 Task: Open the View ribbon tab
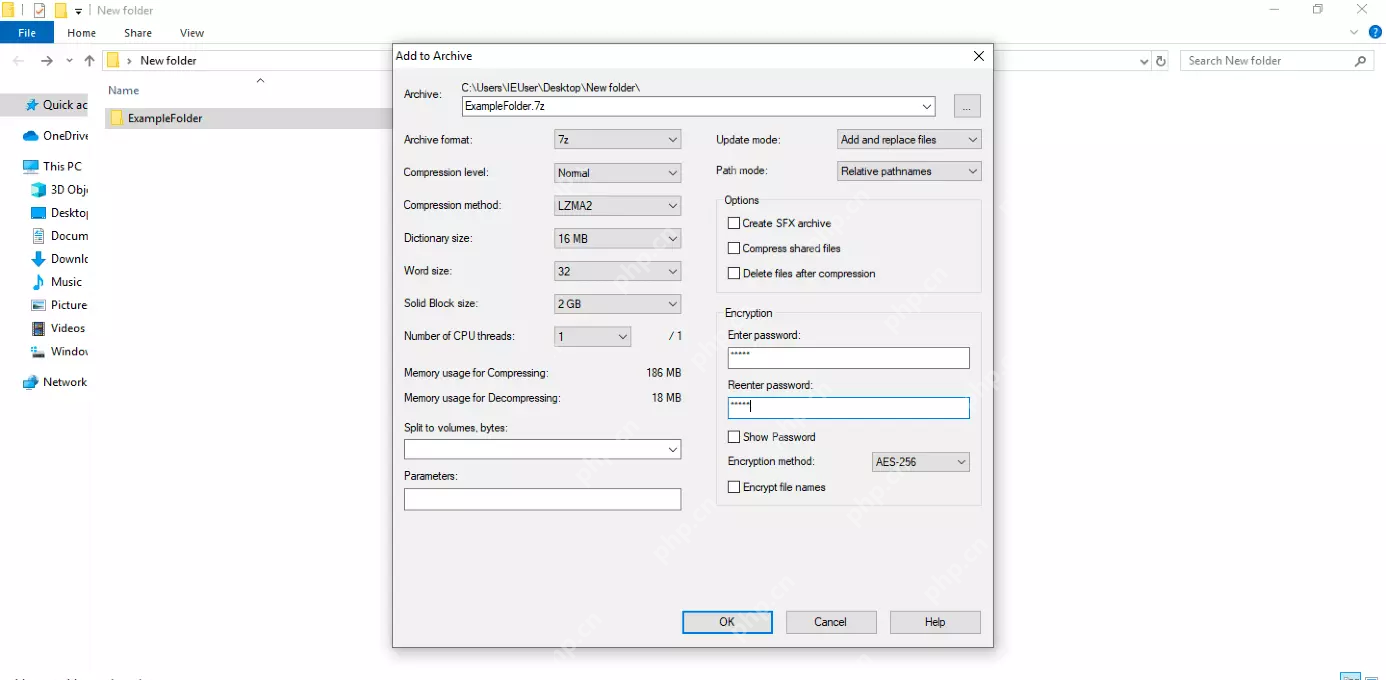pyautogui.click(x=192, y=33)
